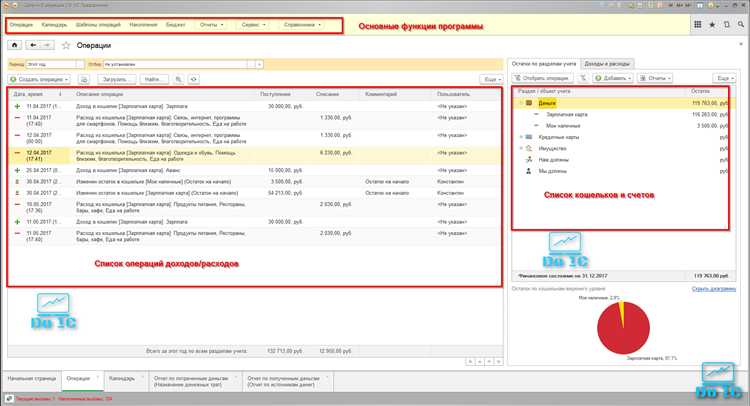Click inside the Отбор input field

tap(175, 64)
